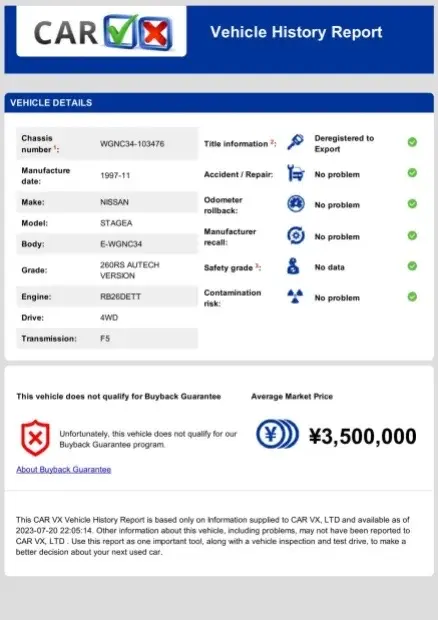Click the Safety grade person icon
The image size is (438, 620).
293,266
